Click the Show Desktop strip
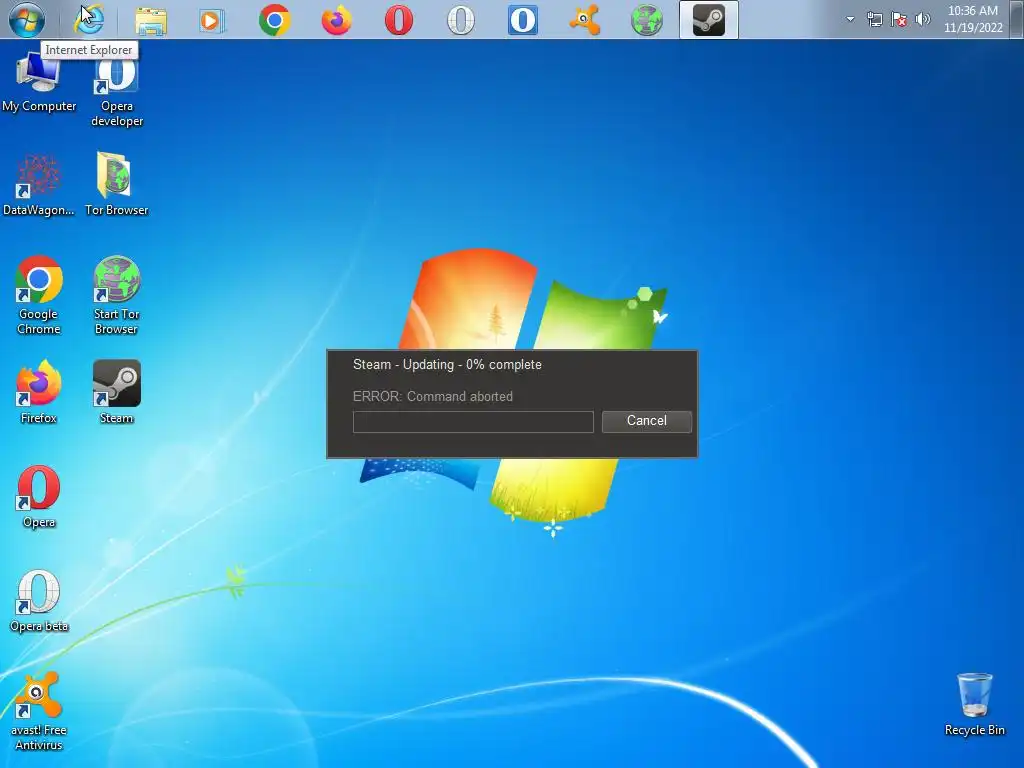Screen dimensions: 1024x768 [x=1018, y=19]
